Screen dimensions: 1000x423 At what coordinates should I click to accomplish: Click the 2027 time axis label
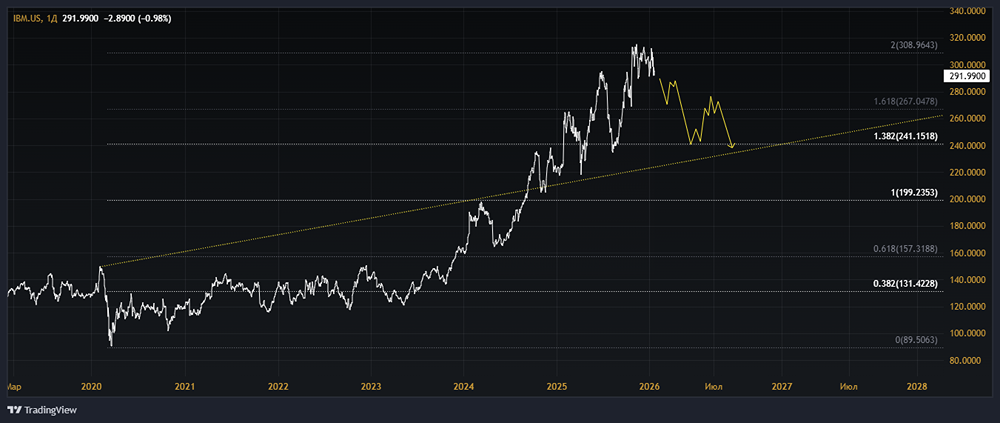click(782, 387)
